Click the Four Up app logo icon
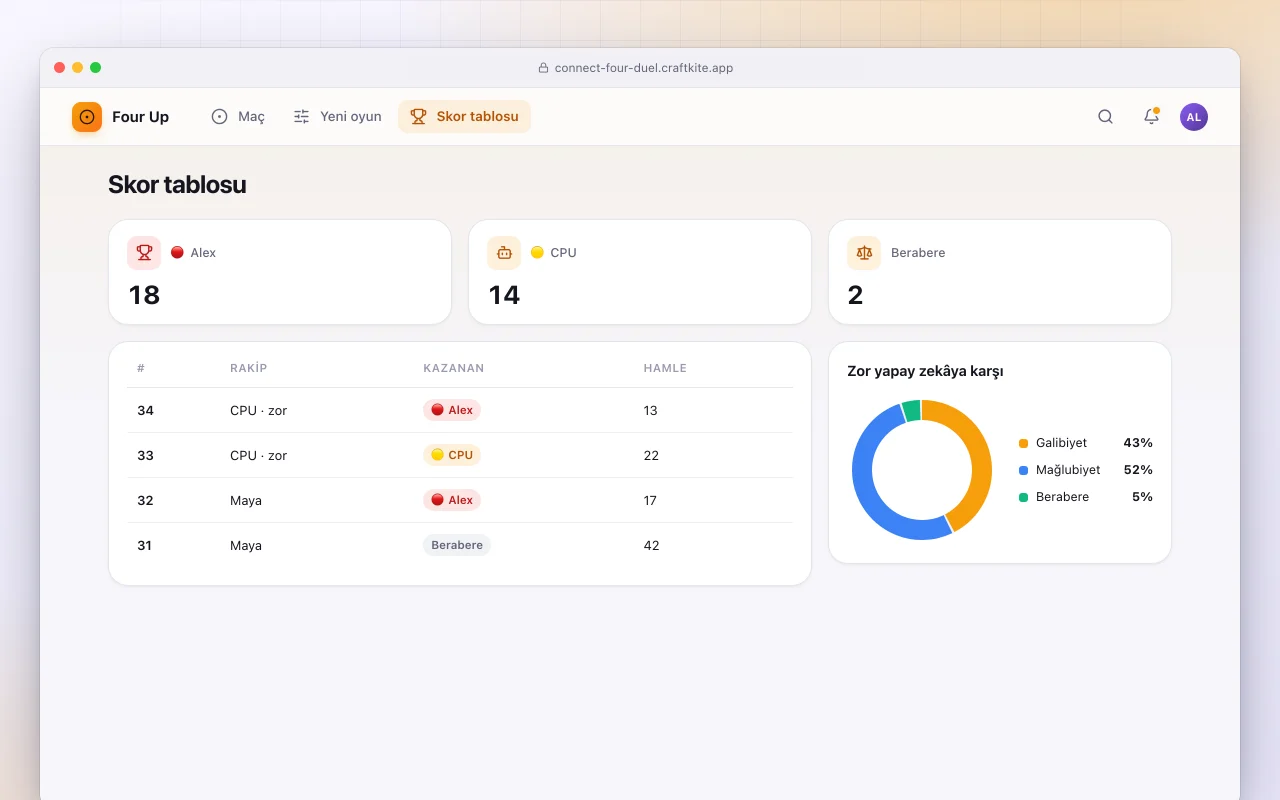1280x800 pixels. click(87, 117)
